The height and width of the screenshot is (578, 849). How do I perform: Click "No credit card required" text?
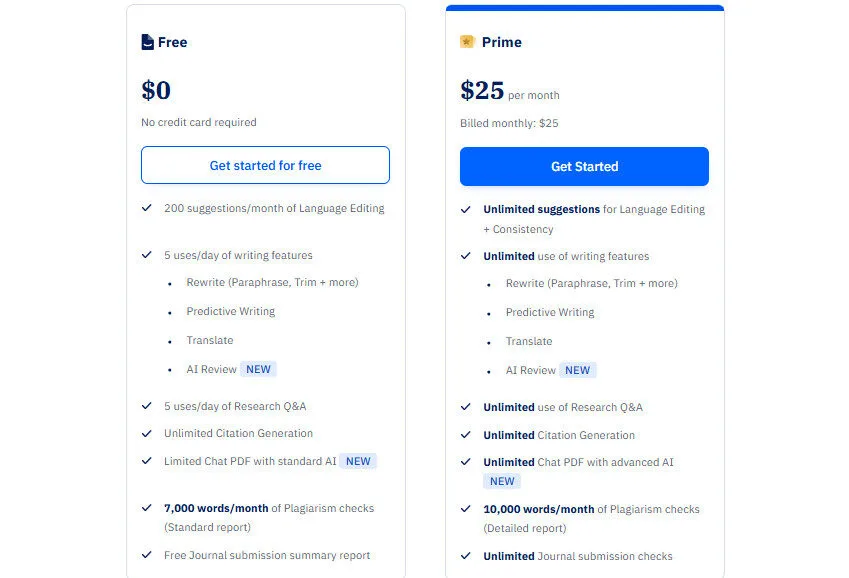(x=199, y=122)
